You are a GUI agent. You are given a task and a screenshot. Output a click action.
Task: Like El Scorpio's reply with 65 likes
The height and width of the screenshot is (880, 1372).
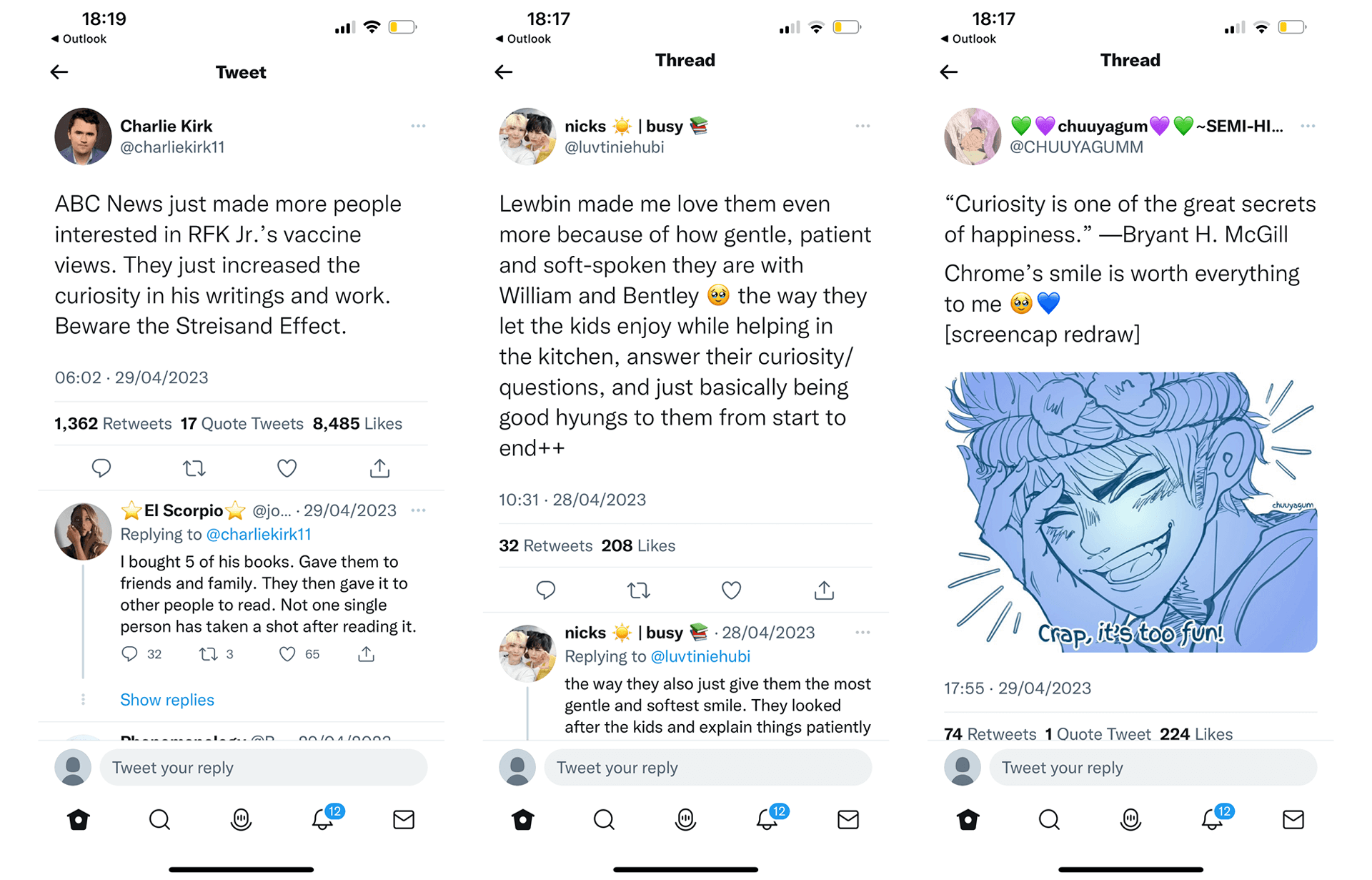287,653
